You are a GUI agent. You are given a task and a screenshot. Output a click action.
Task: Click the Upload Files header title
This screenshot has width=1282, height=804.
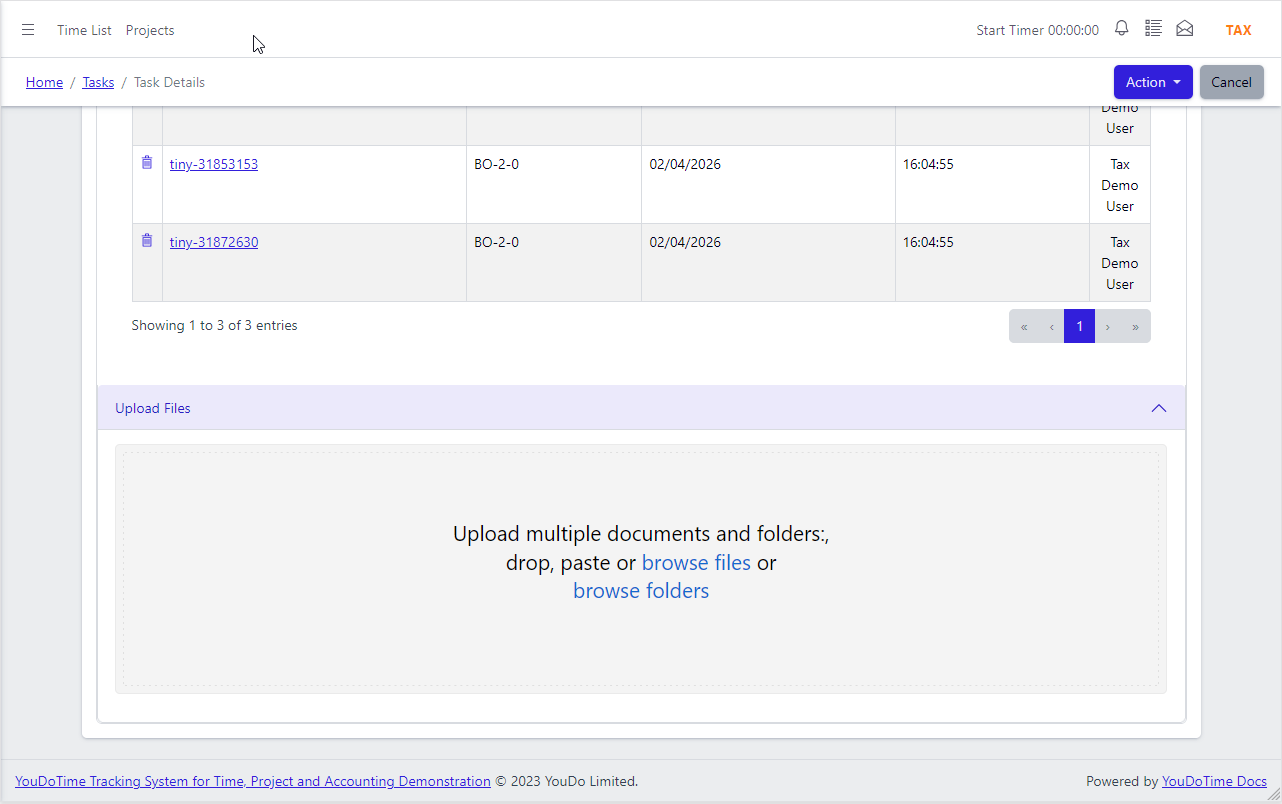point(153,408)
